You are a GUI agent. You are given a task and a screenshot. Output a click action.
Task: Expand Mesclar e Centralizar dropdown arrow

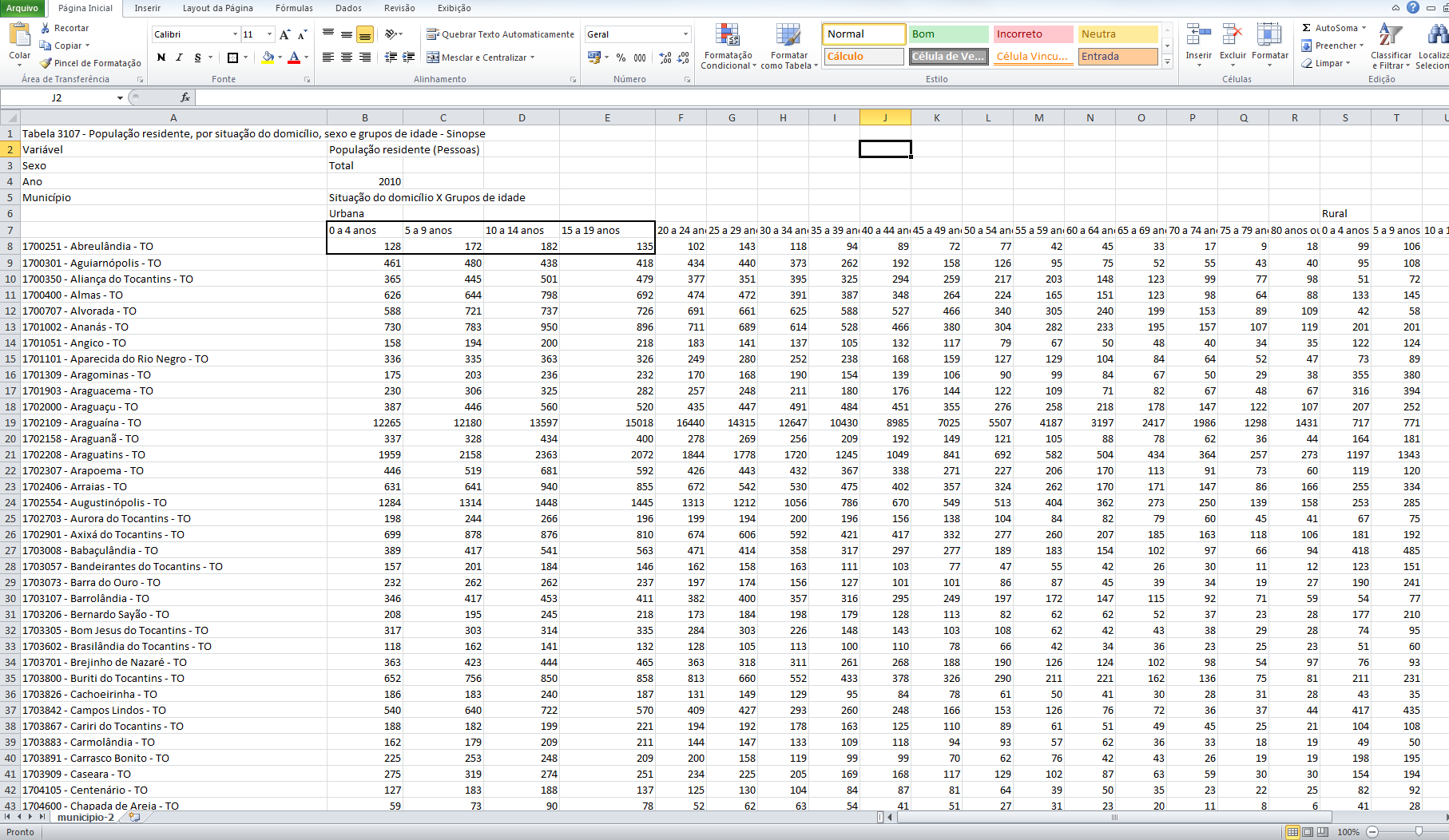(x=532, y=57)
